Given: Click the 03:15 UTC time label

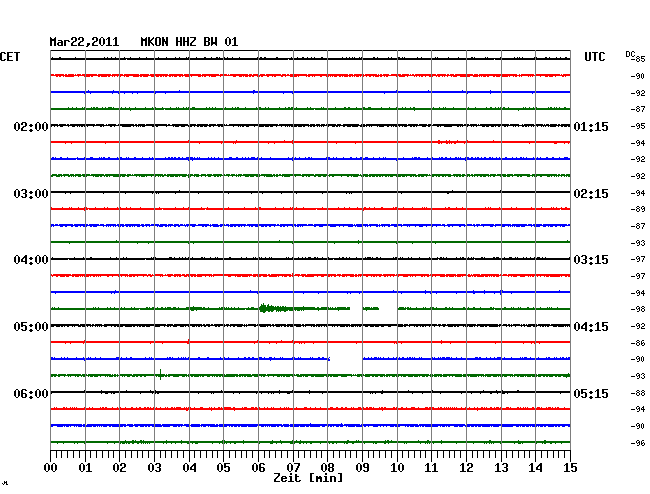Looking at the screenshot, I should coord(591,260).
